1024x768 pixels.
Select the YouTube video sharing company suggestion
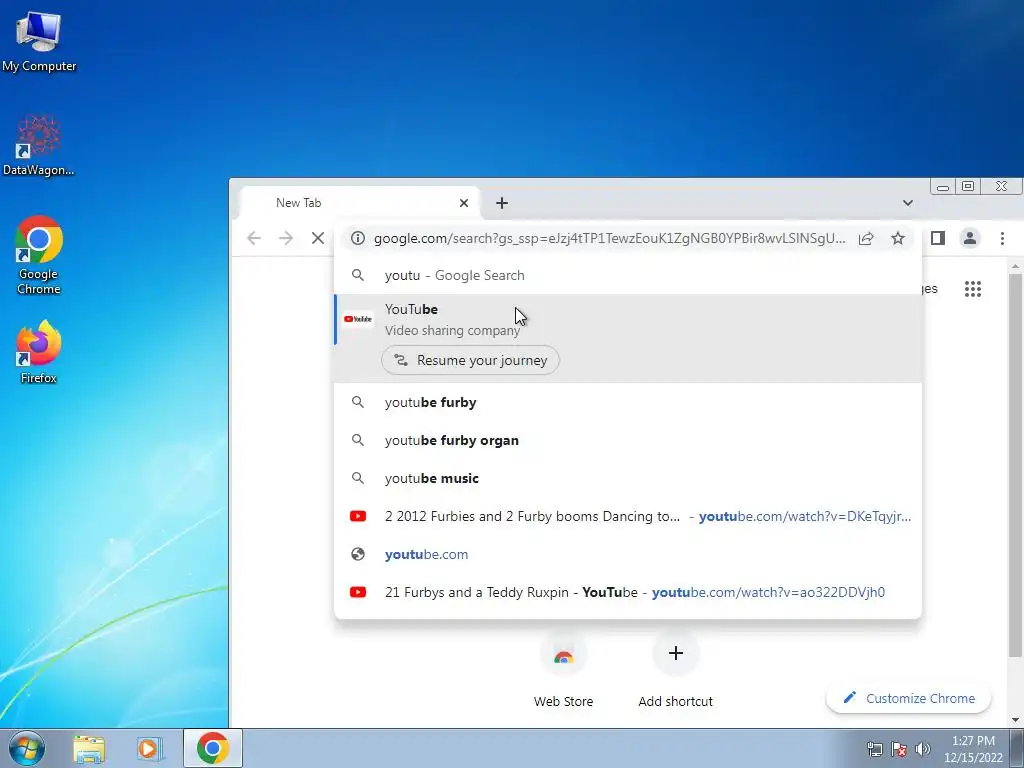point(628,320)
